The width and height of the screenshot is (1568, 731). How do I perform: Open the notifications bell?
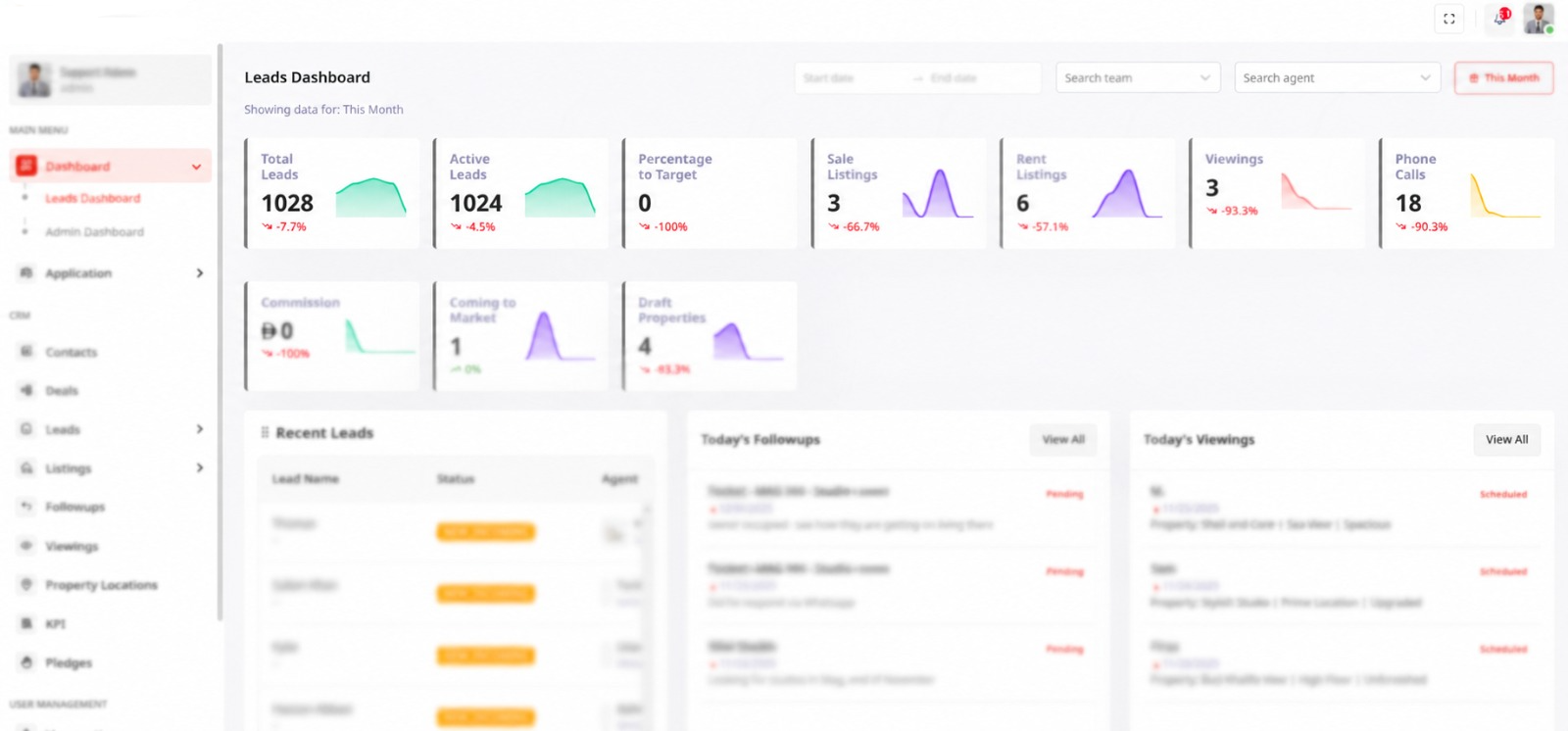(1500, 19)
